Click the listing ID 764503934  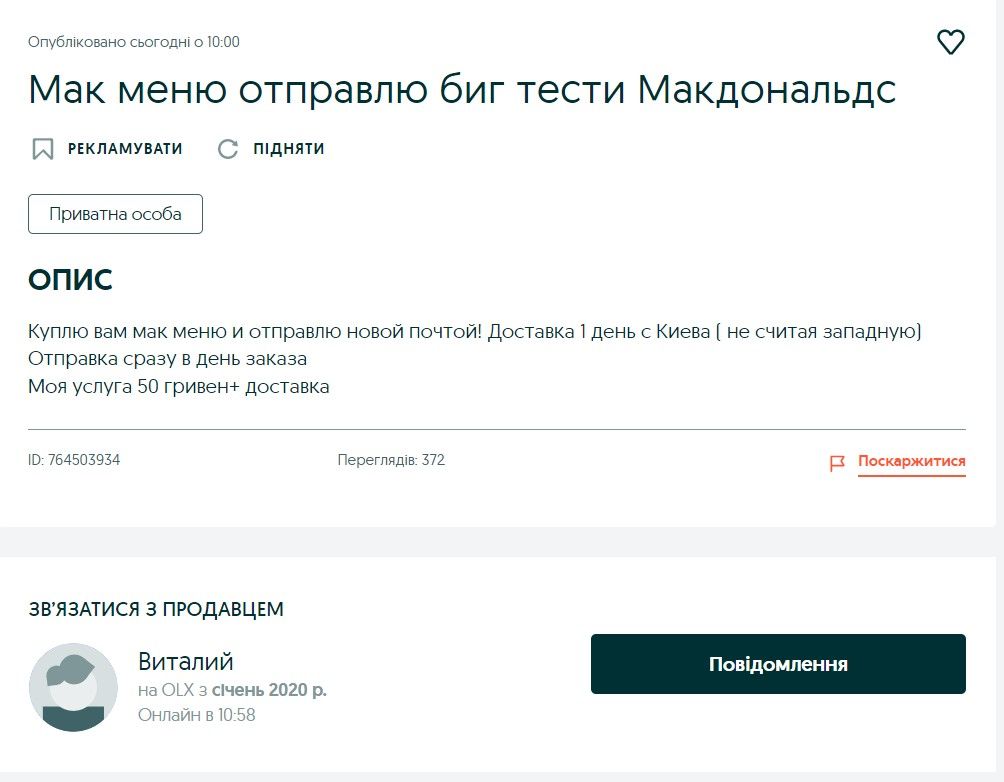(x=74, y=460)
